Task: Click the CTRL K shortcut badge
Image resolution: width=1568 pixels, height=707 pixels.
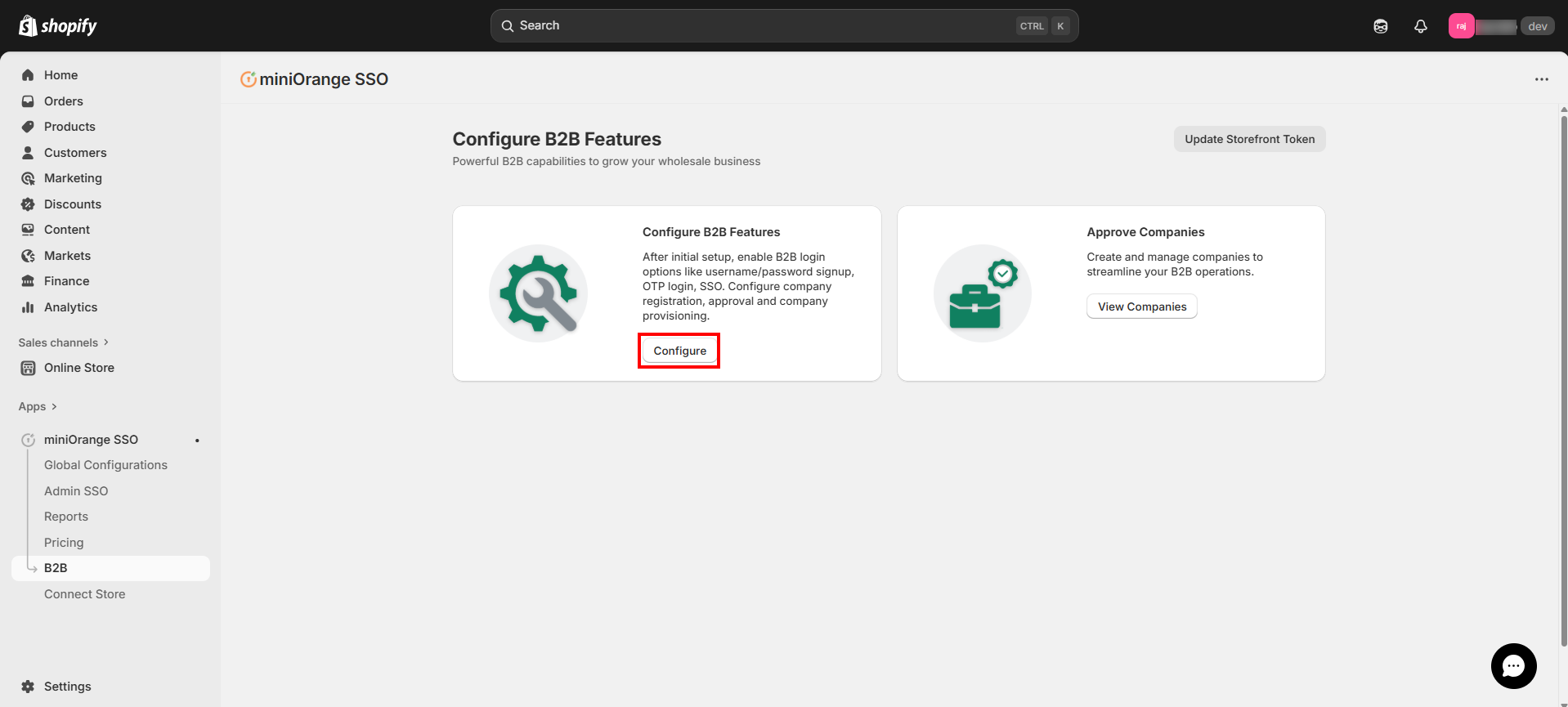Action: coord(1043,26)
